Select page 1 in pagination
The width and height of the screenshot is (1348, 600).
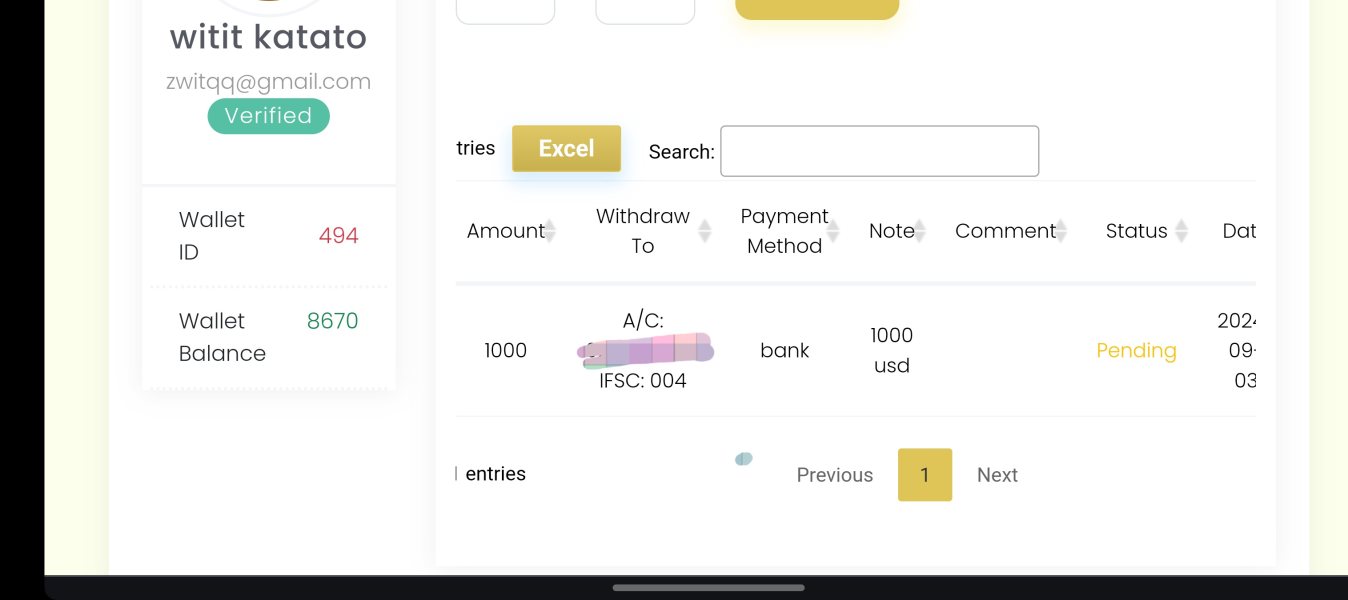coord(925,475)
